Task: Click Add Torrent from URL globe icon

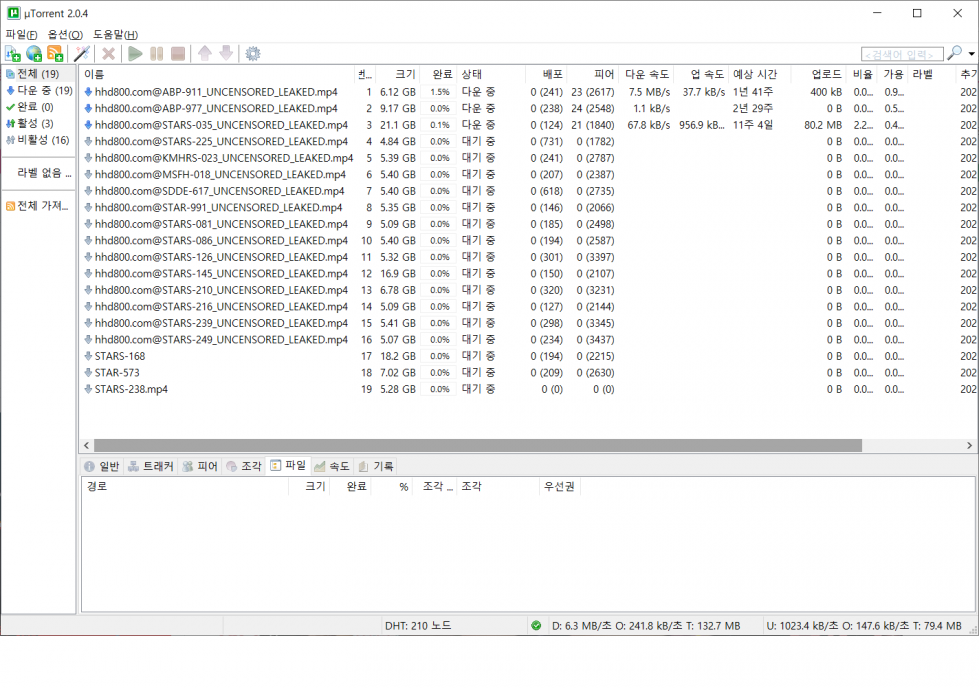Action: (x=34, y=54)
